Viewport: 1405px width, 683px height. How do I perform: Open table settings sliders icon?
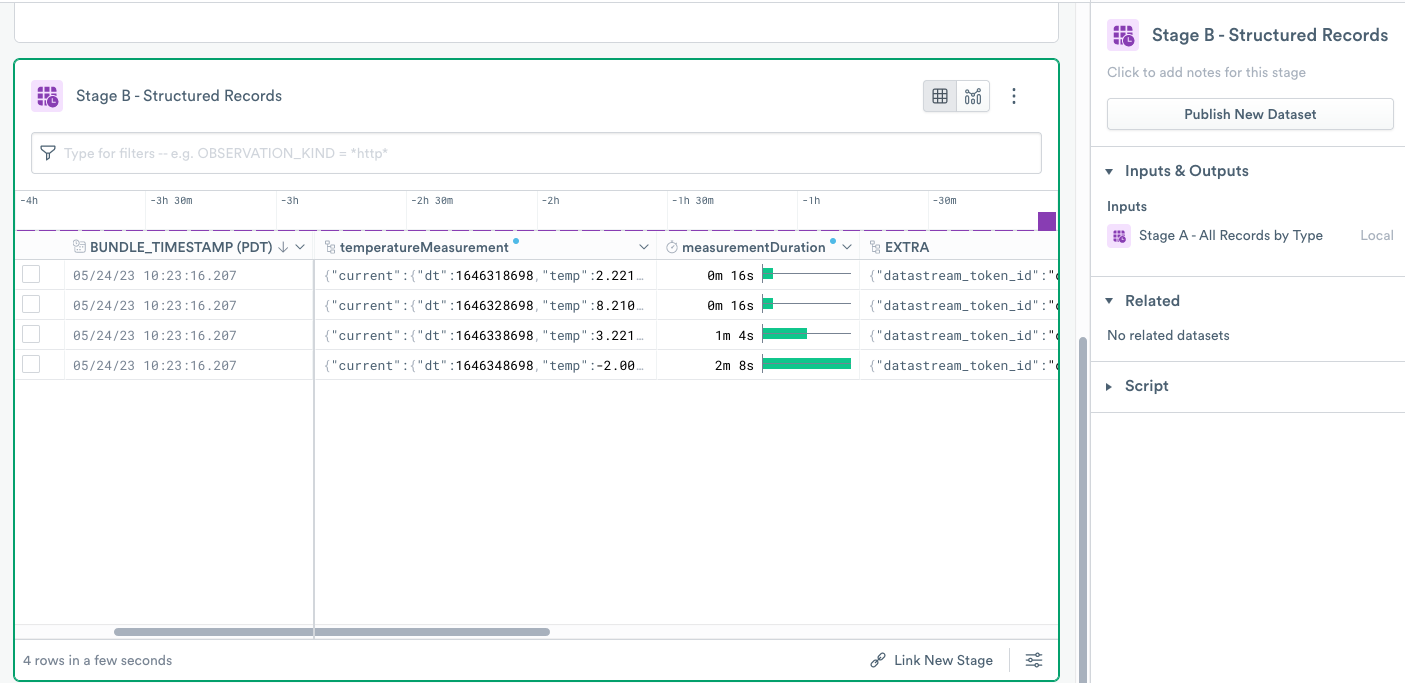1034,660
